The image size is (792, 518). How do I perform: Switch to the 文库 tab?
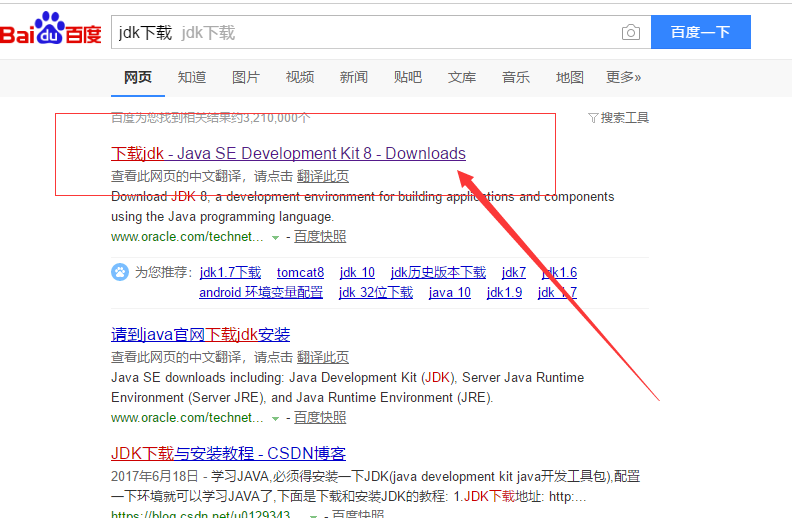(x=462, y=77)
